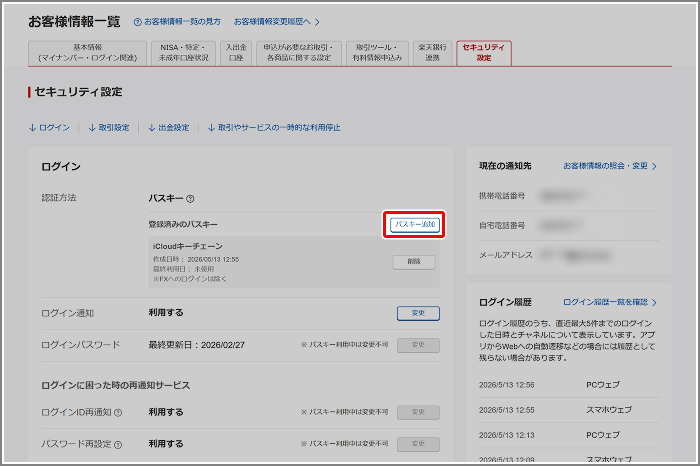Image resolution: width=700 pixels, height=466 pixels.
Task: Click 現在の通知先 heading
Action: coord(505,166)
